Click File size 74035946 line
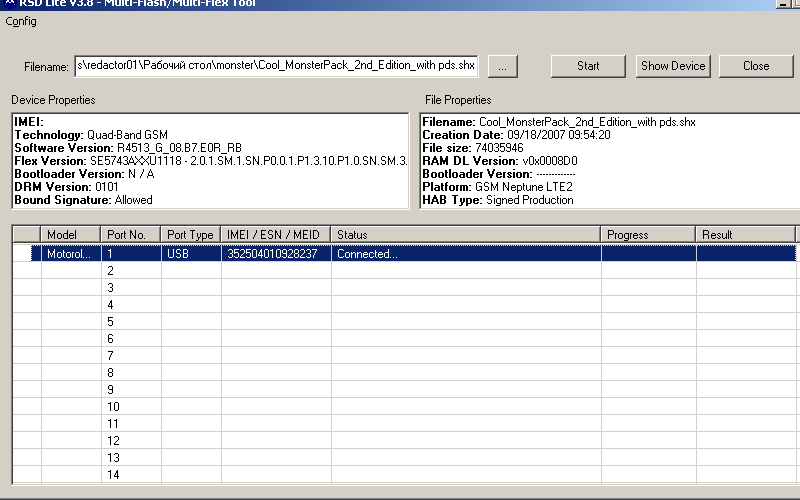This screenshot has width=800, height=500. pos(472,148)
